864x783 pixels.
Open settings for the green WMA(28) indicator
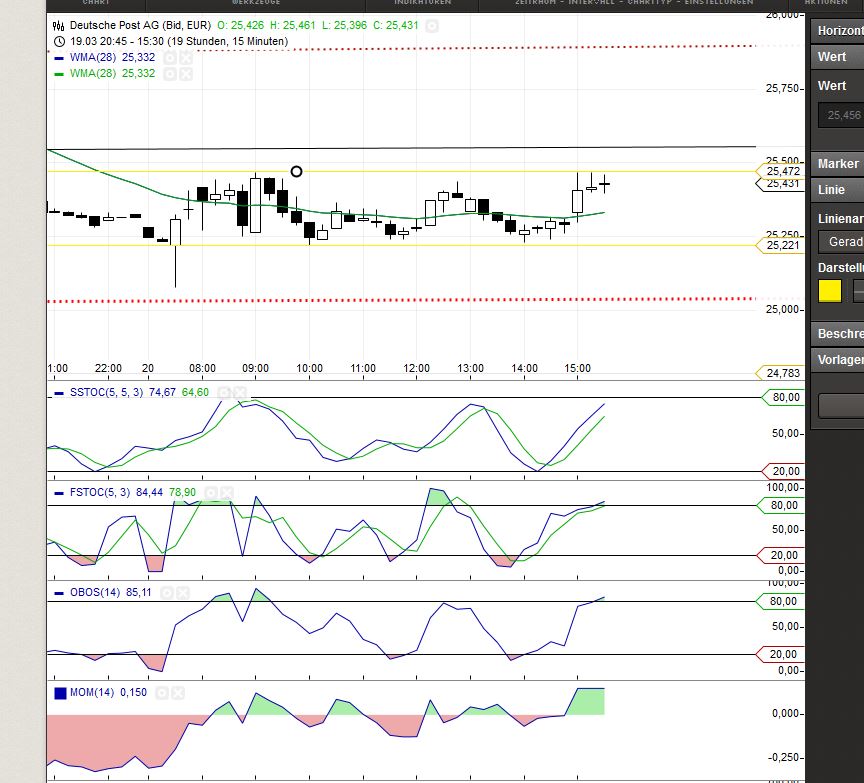(x=170, y=73)
